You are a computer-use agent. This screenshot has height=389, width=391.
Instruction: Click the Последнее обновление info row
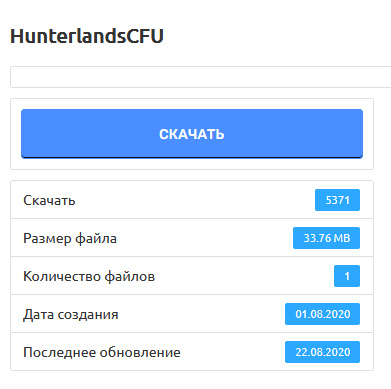point(192,352)
